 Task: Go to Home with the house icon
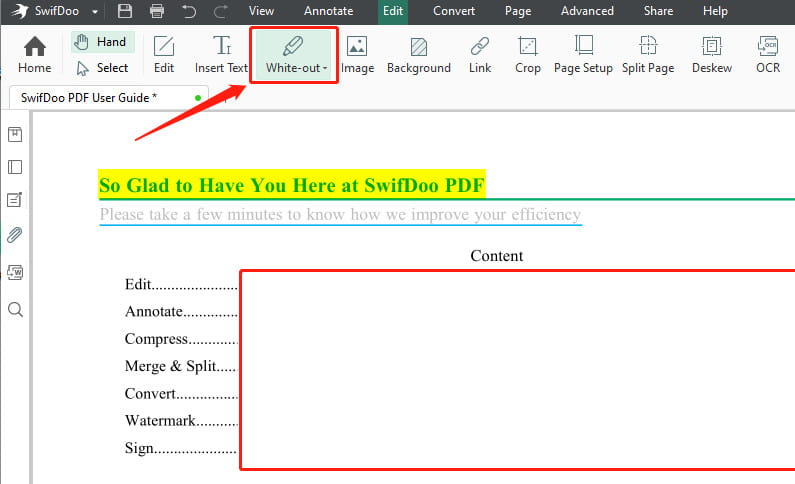tap(34, 55)
